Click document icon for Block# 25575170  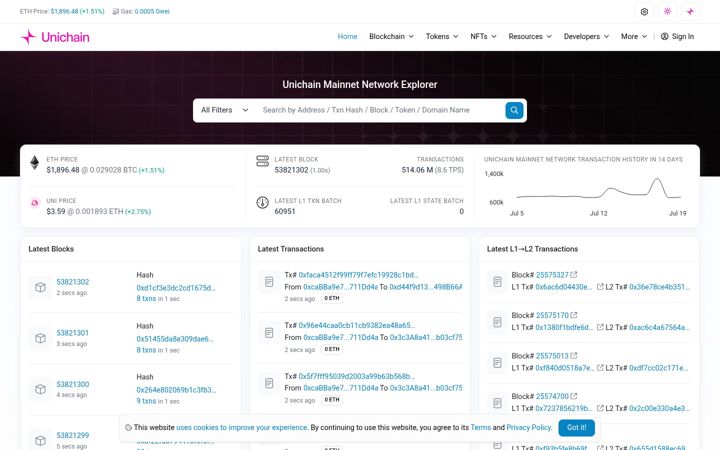(x=497, y=322)
